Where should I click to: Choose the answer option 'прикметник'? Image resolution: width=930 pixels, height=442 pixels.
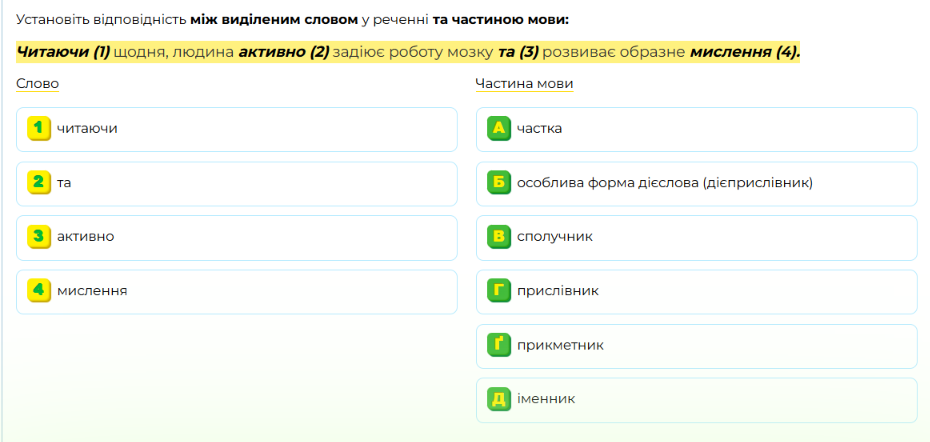click(x=697, y=346)
